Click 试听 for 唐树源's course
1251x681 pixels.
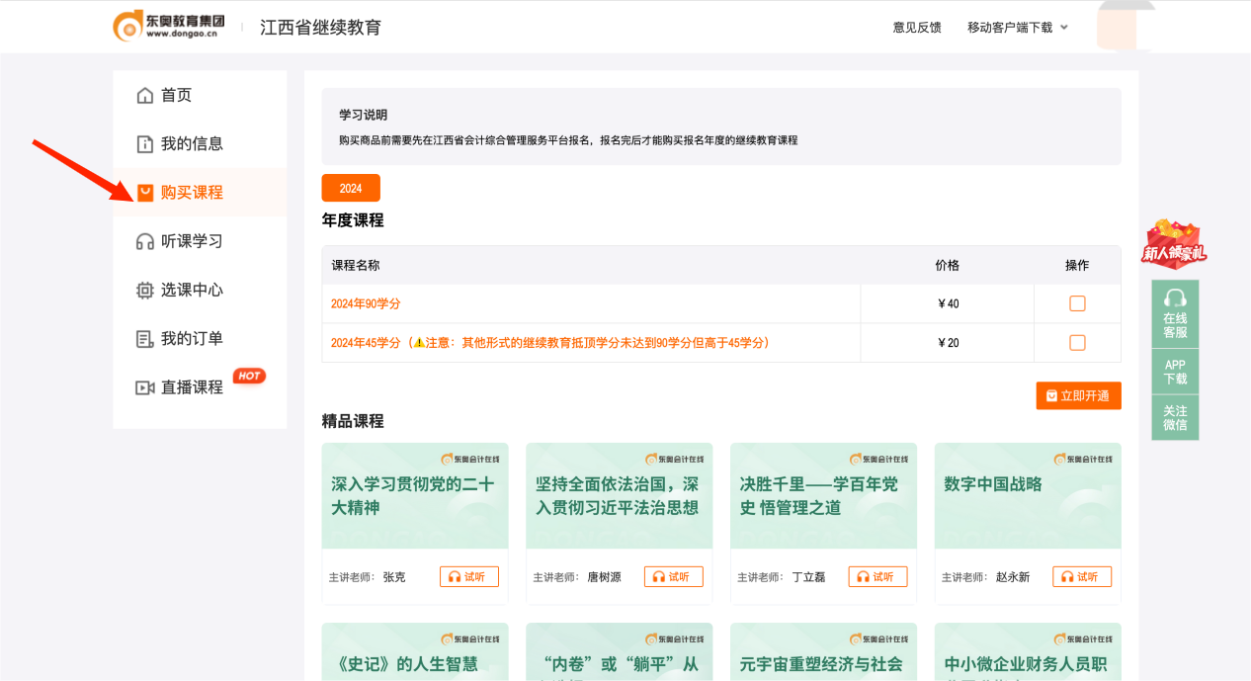[x=673, y=576]
